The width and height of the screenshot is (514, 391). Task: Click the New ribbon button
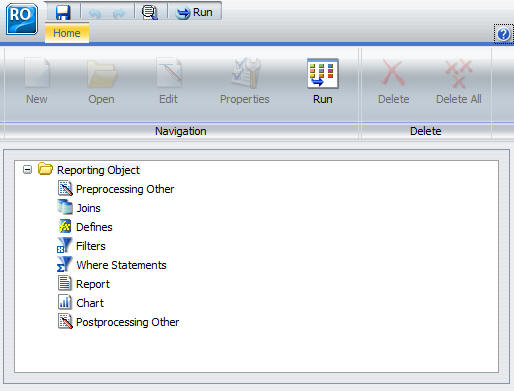[x=37, y=81]
